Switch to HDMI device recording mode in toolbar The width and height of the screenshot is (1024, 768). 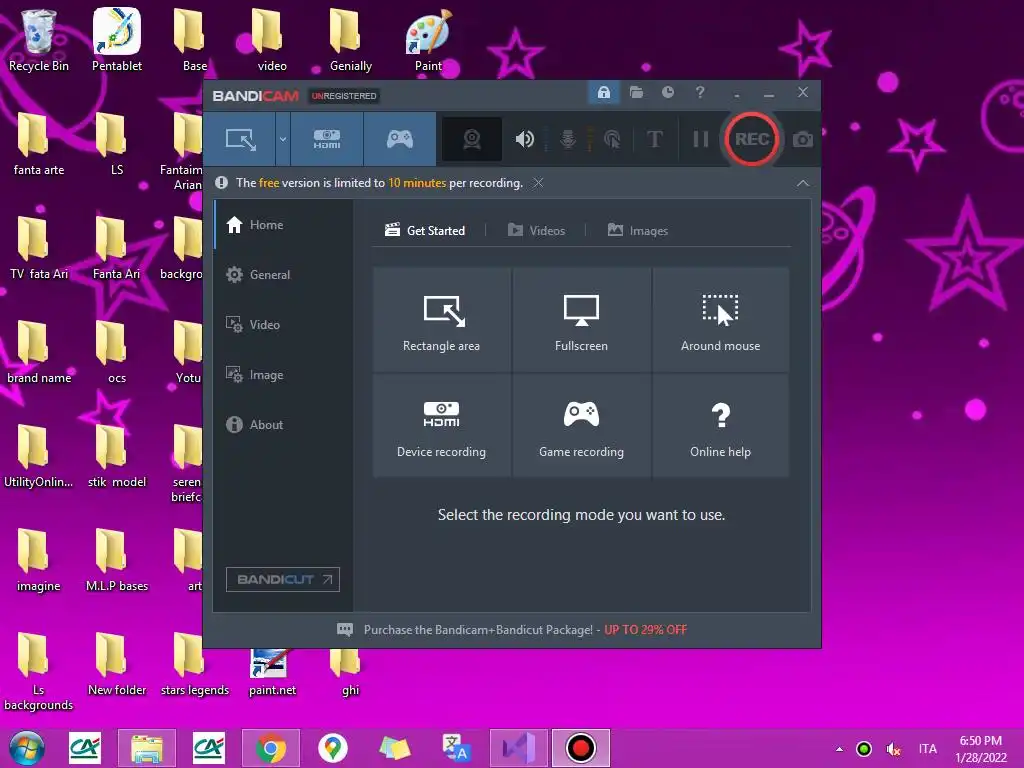pos(327,139)
